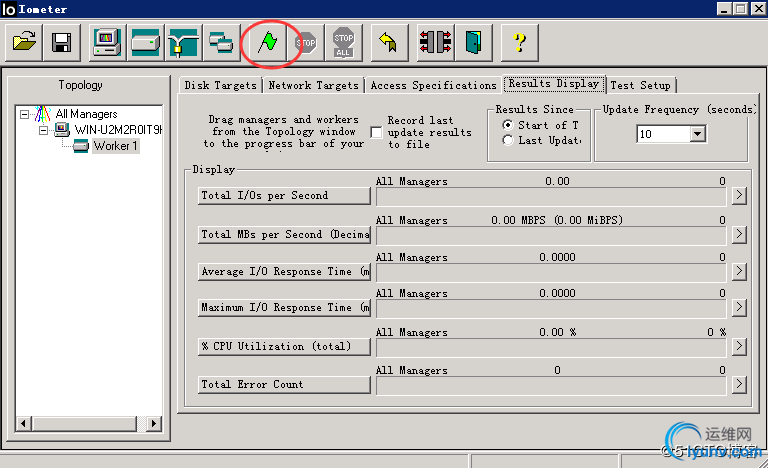Switch to Access Specifications tab
The width and height of the screenshot is (768, 468).
pyautogui.click(x=433, y=85)
